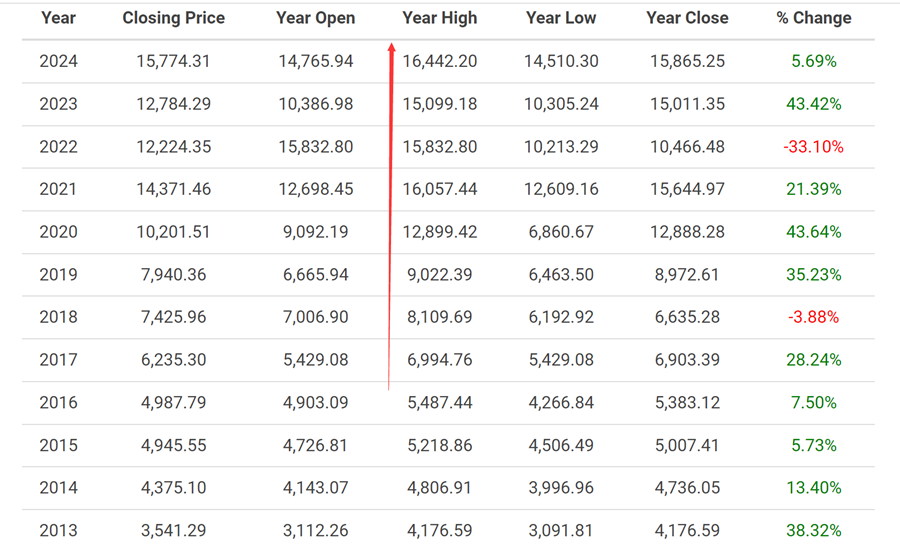Click the year open value 10,386.98

(x=315, y=104)
